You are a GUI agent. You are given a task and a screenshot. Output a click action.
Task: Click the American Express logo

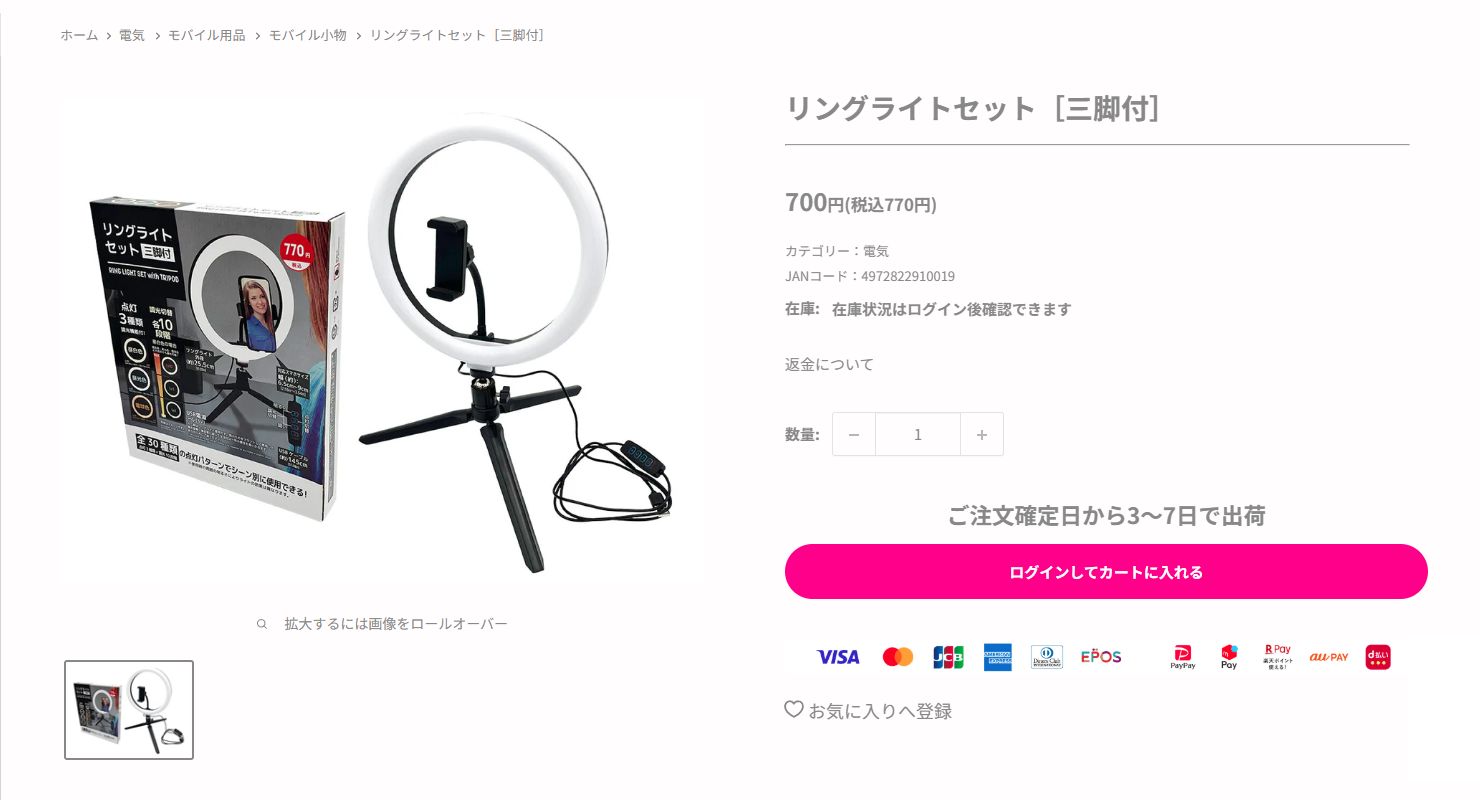point(997,657)
